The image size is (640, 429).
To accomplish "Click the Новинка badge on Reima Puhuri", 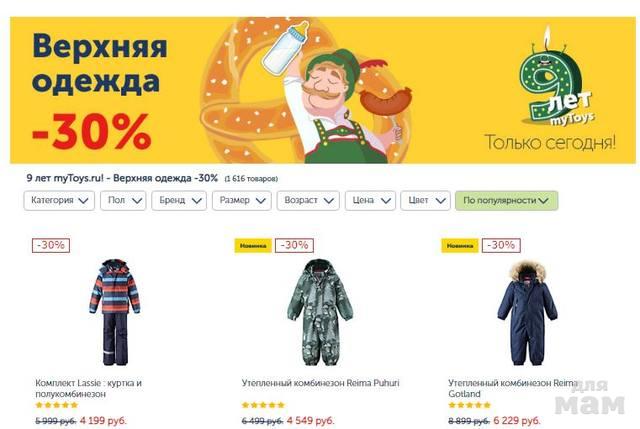I will pyautogui.click(x=253, y=246).
